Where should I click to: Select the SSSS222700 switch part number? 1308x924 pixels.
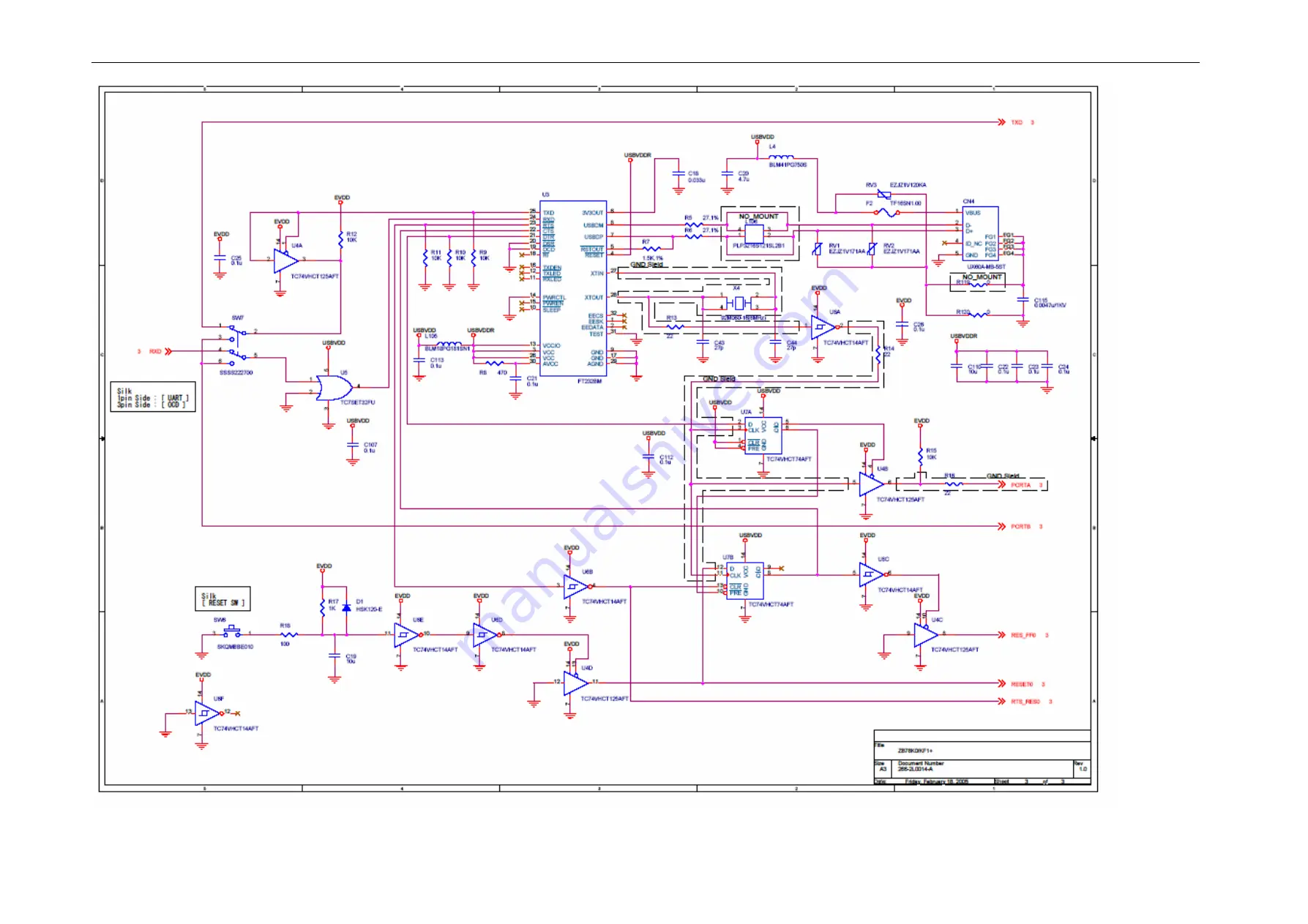[x=236, y=372]
